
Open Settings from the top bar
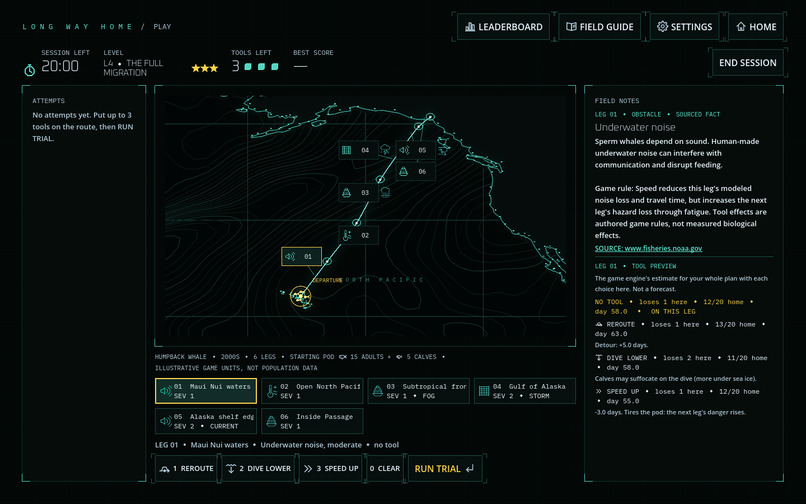click(x=684, y=27)
